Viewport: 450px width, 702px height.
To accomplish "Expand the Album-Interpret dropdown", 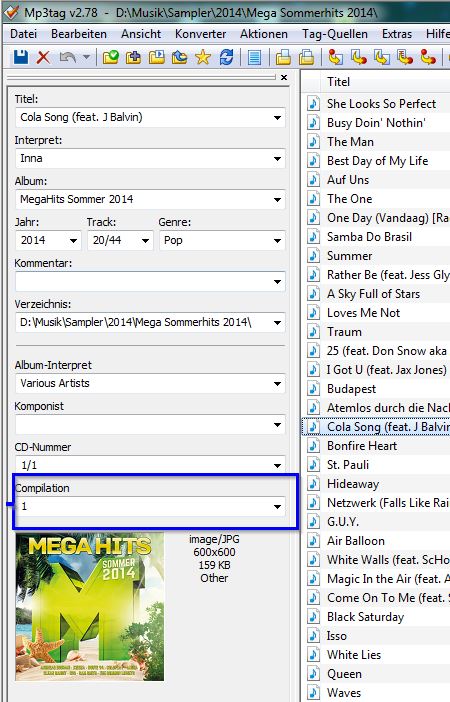I will [x=277, y=384].
